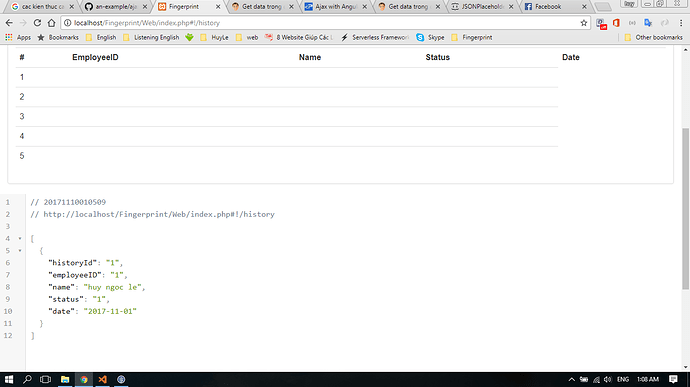Click the "2017-11-01" date value
Screen dimensions: 690x387
point(110,311)
